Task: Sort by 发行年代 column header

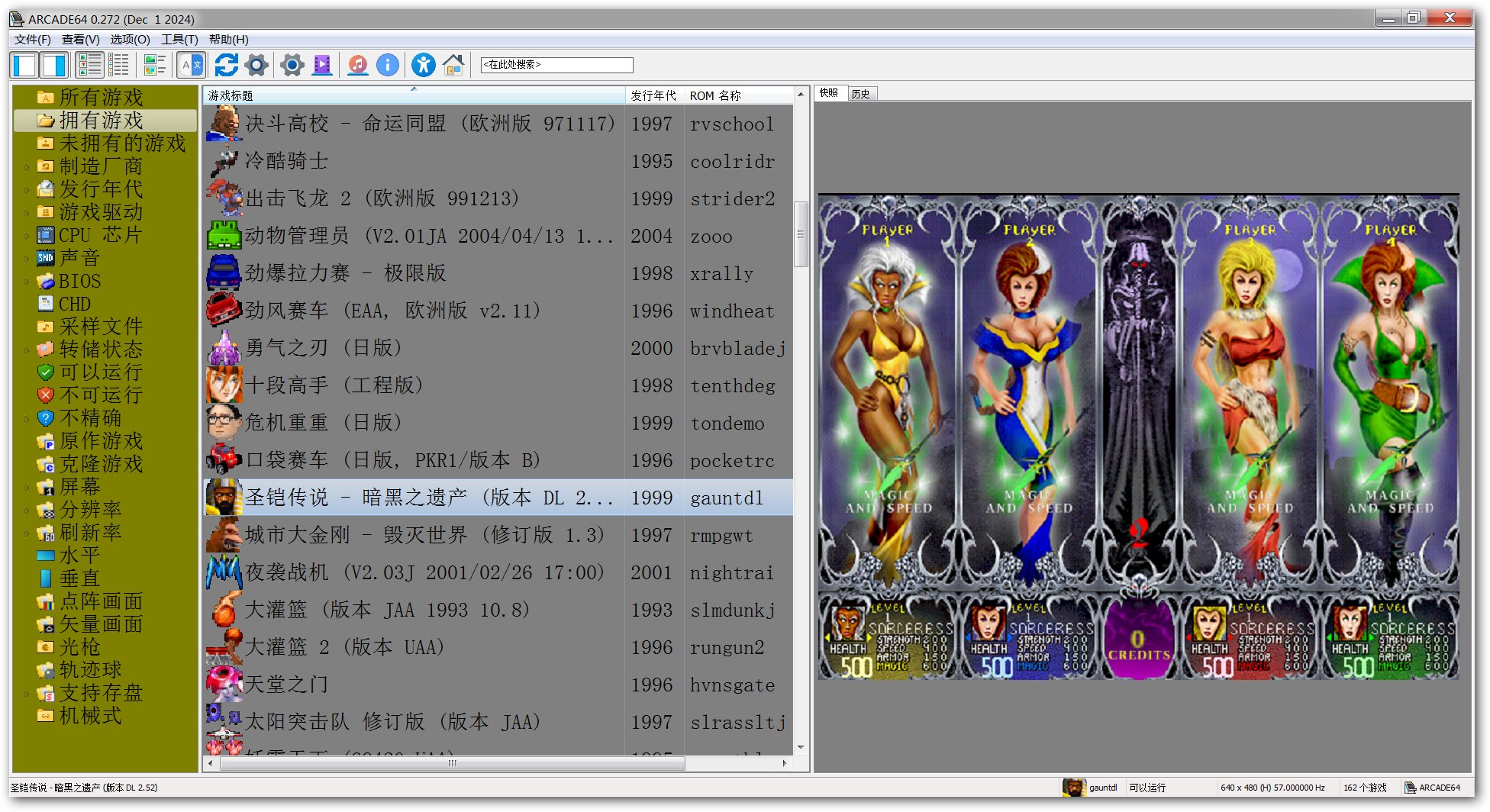Action: pos(653,95)
